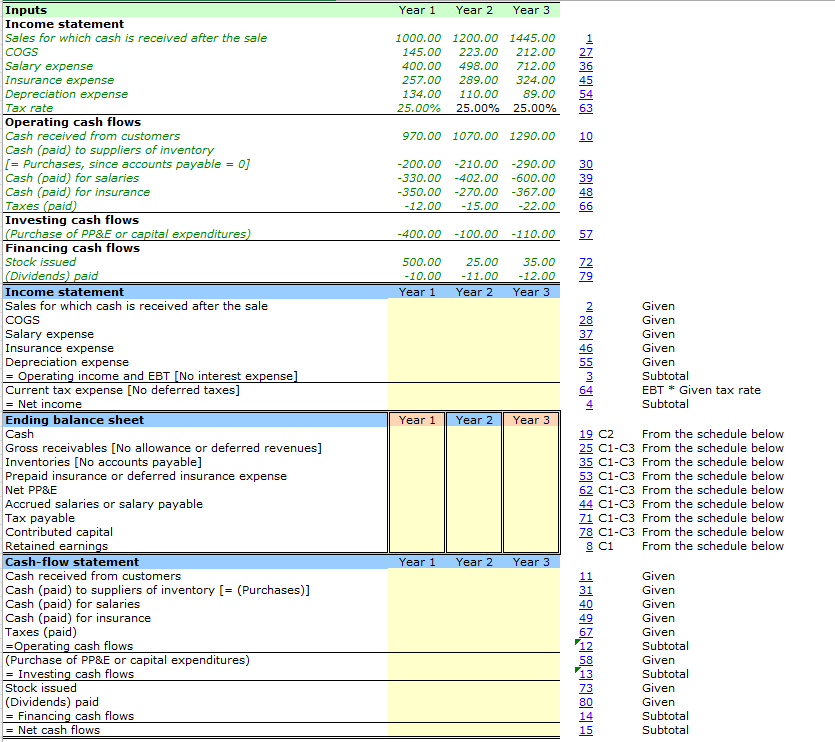Select the Depreciation expense value 134.00
Screen dimensions: 835x742
coord(425,94)
